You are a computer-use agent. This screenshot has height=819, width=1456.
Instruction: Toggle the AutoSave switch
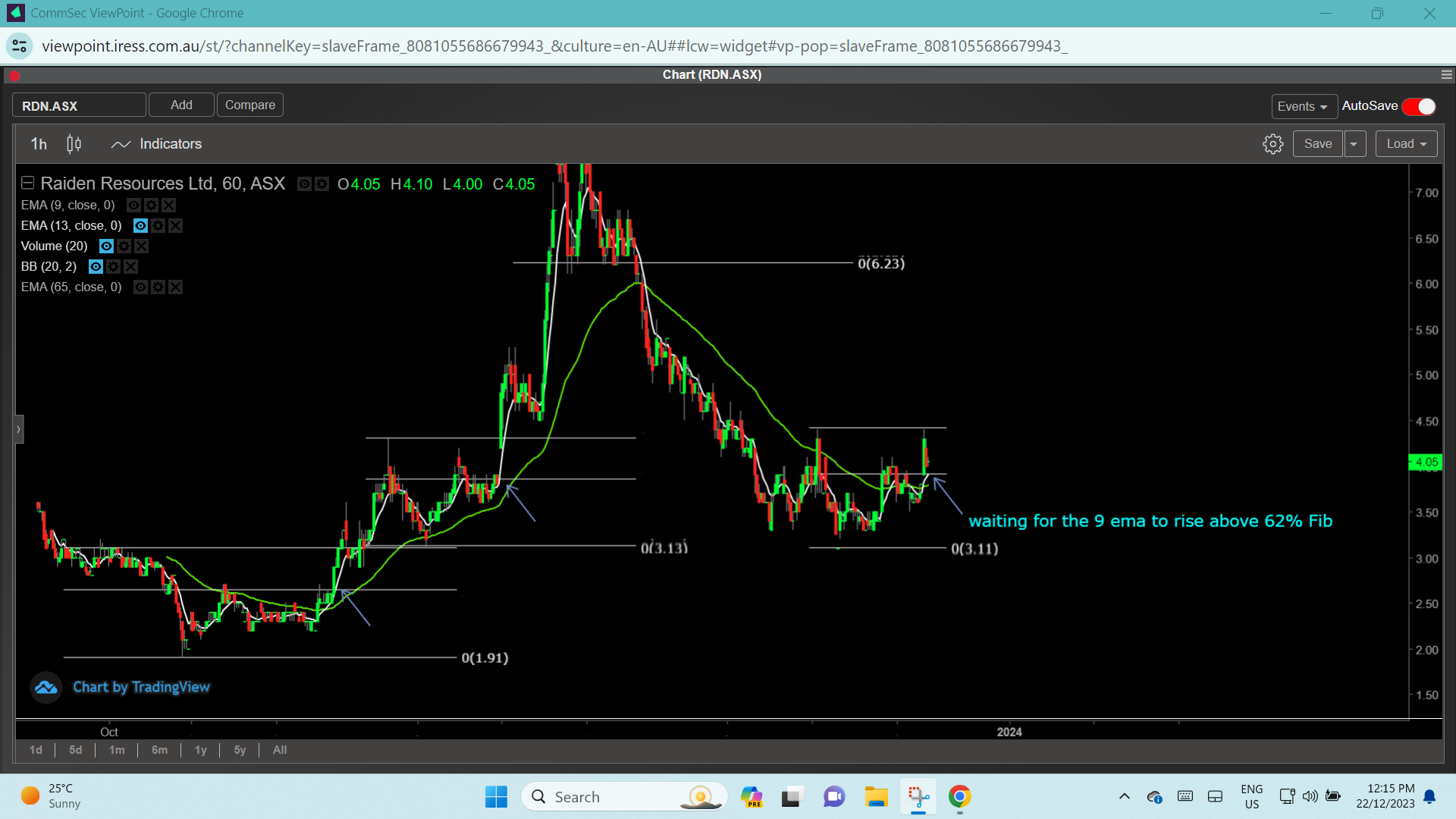(1419, 106)
